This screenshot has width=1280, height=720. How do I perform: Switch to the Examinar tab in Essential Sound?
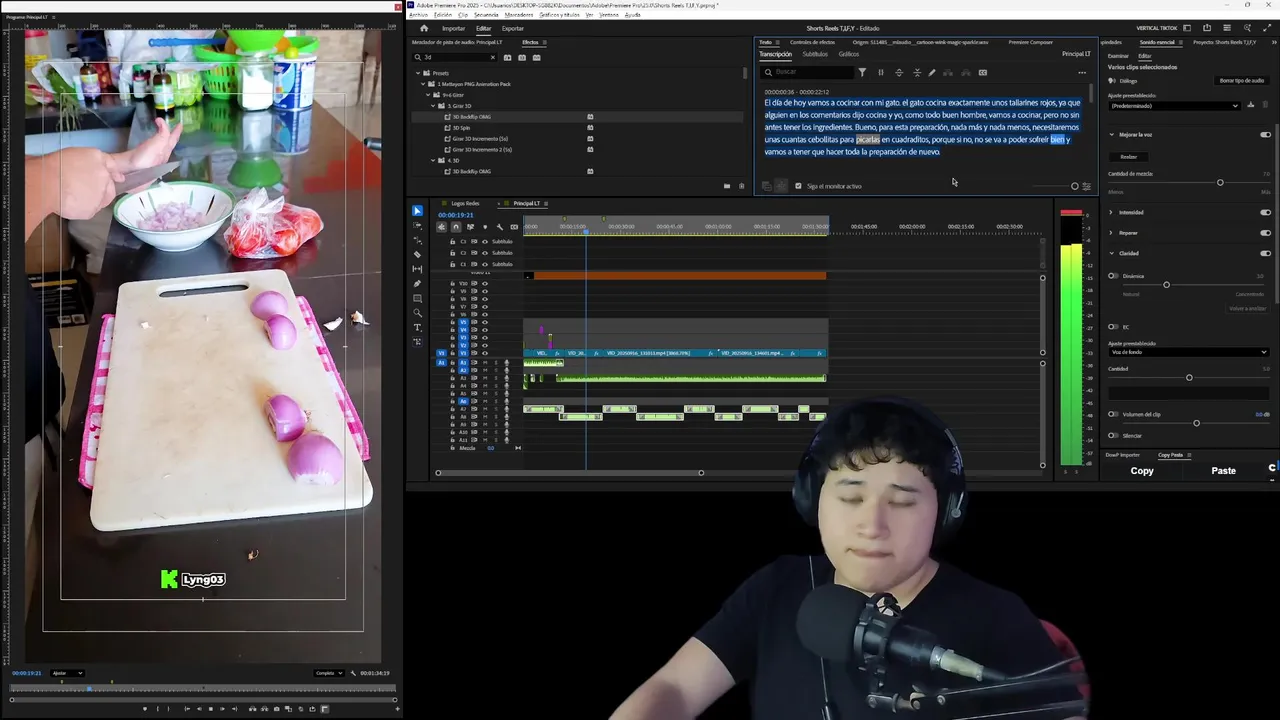(x=1118, y=56)
